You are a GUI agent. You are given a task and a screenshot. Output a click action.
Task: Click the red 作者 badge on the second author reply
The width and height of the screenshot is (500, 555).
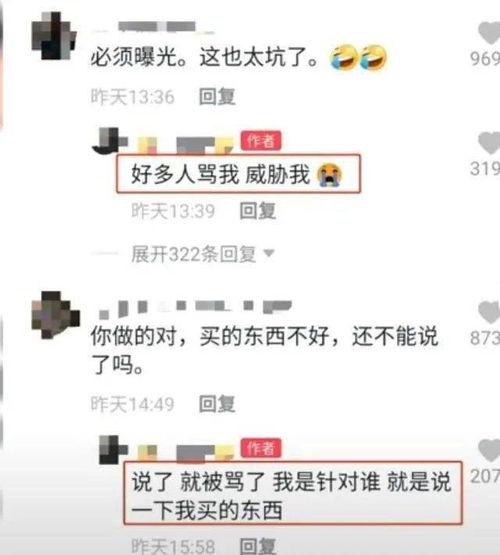pos(261,448)
